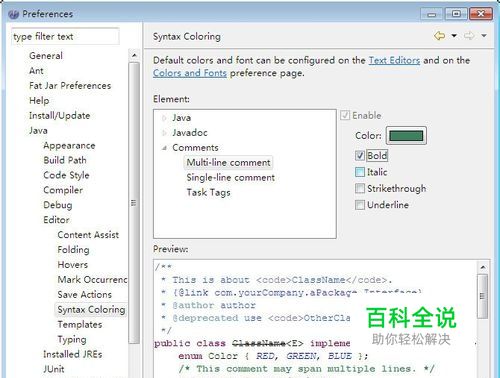Click the Preview code text area
Screen dimensions: 500x378
315,319
